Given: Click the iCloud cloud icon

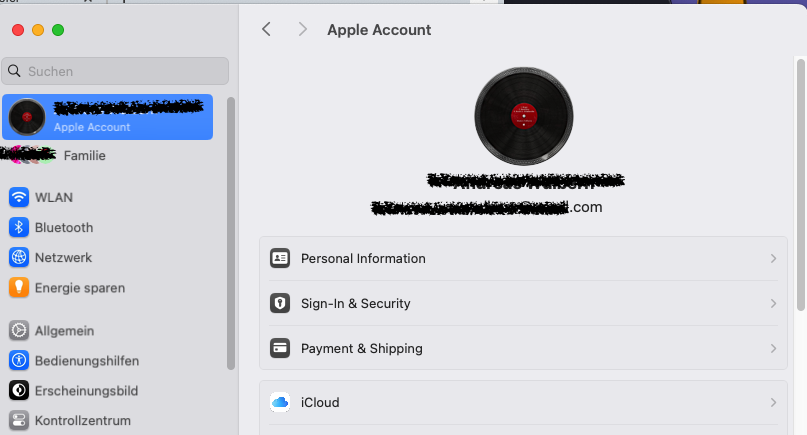Looking at the screenshot, I should pos(280,402).
